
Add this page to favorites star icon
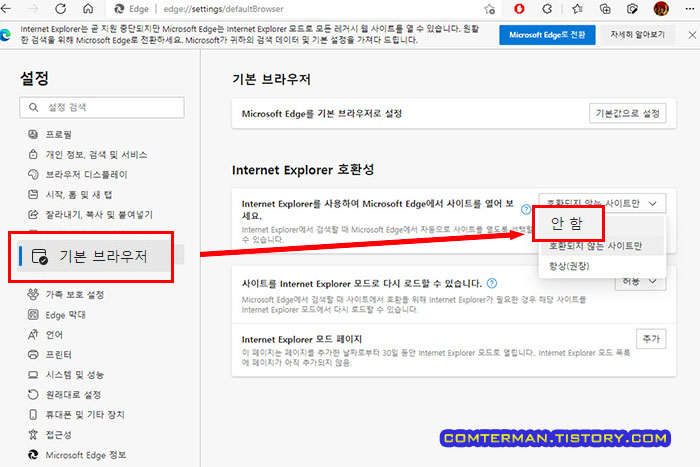[x=490, y=9]
